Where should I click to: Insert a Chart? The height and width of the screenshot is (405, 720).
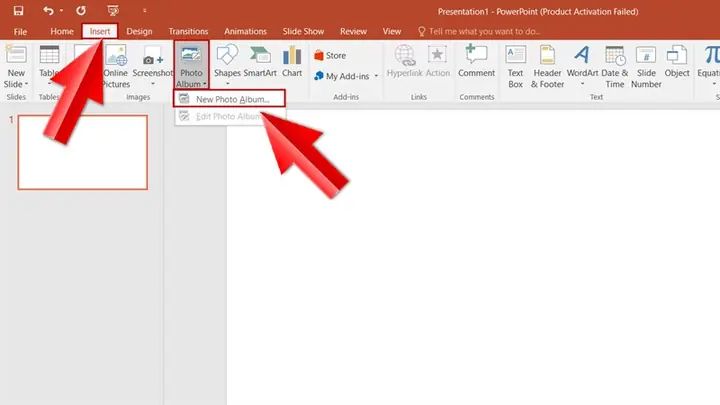pos(292,62)
